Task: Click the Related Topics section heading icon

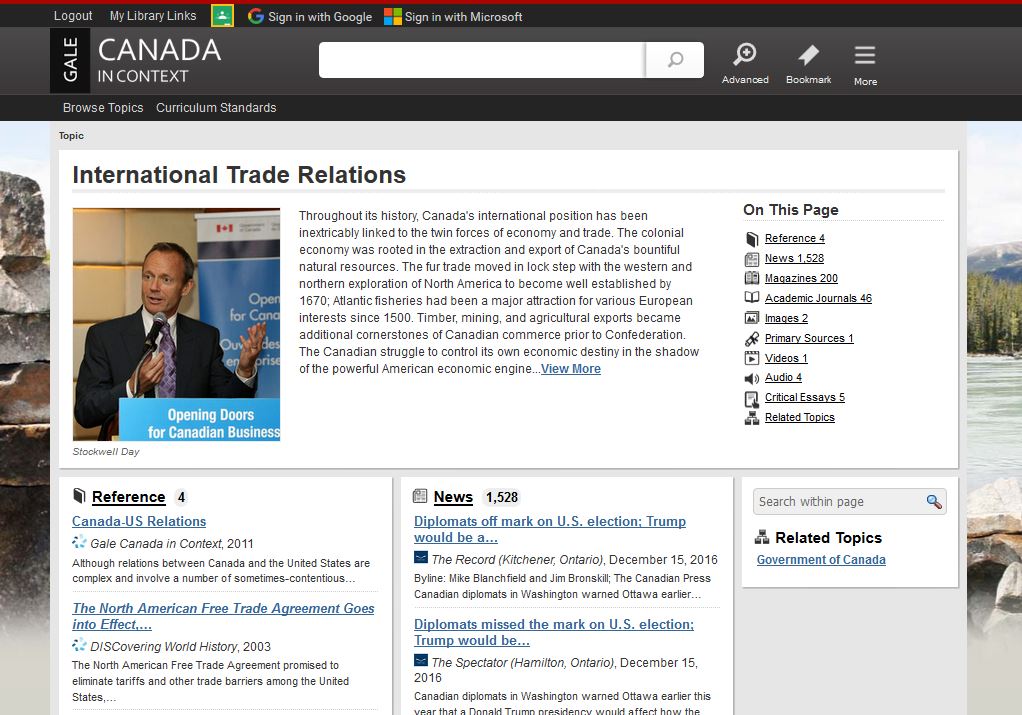Action: (761, 537)
